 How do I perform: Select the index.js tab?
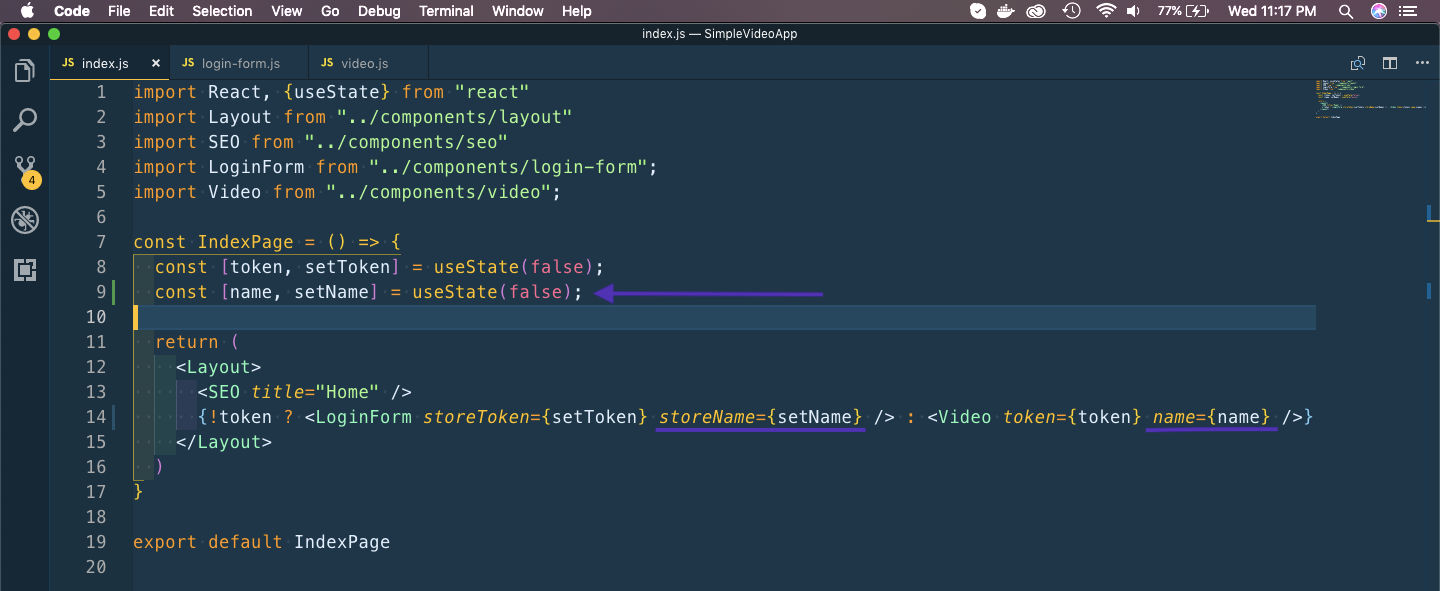pos(105,63)
